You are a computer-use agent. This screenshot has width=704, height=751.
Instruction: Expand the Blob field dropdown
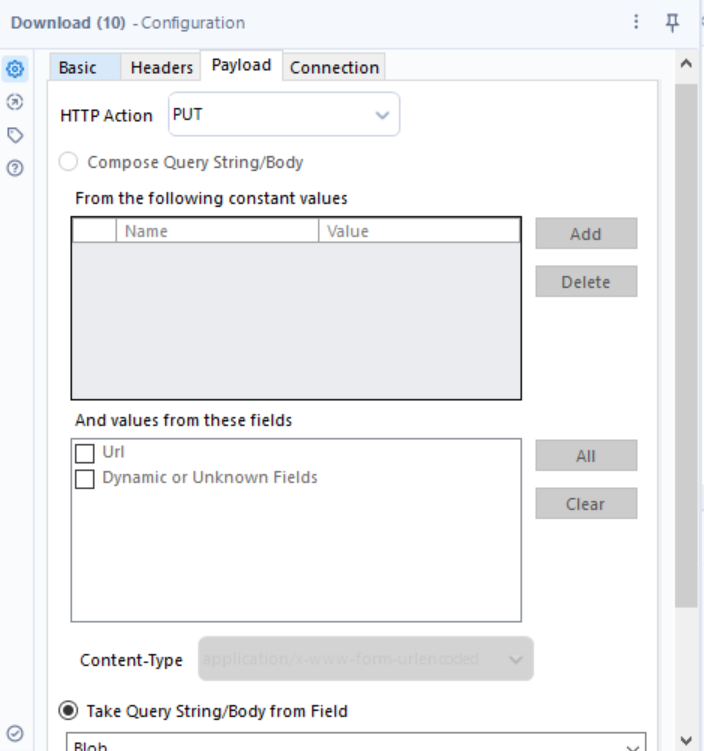tap(632, 746)
